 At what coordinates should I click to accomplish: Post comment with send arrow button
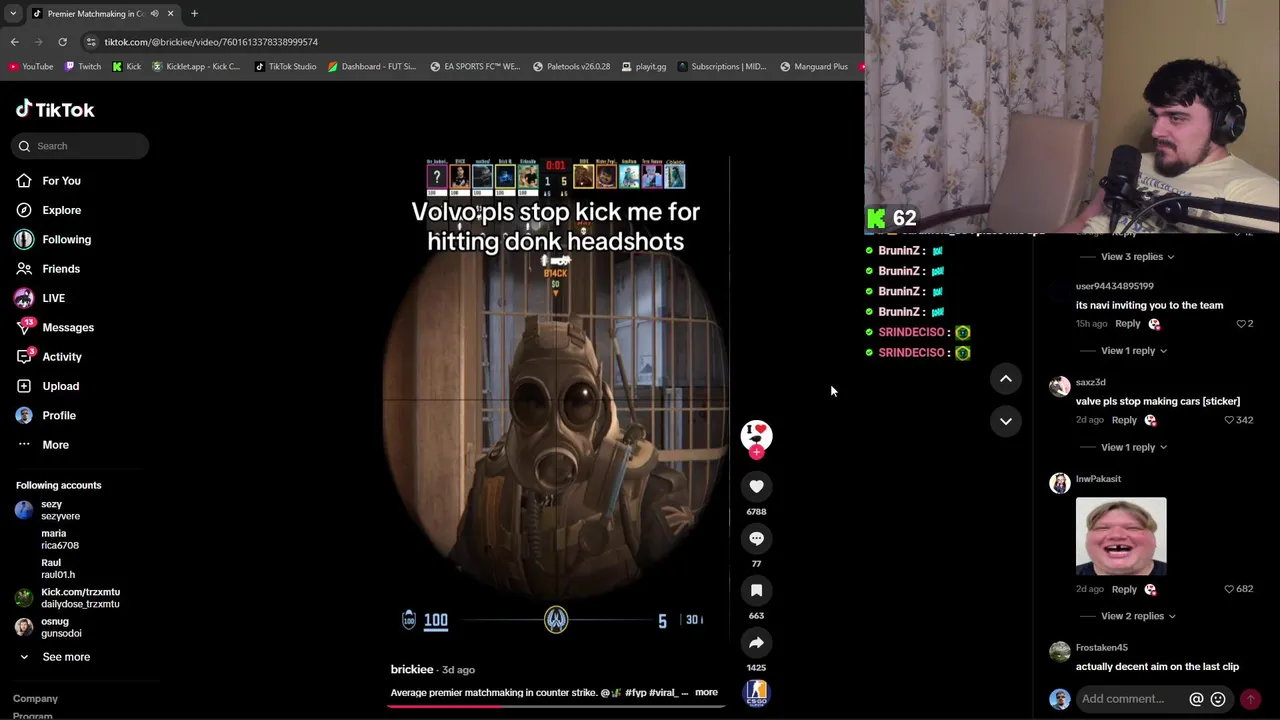click(x=1251, y=699)
